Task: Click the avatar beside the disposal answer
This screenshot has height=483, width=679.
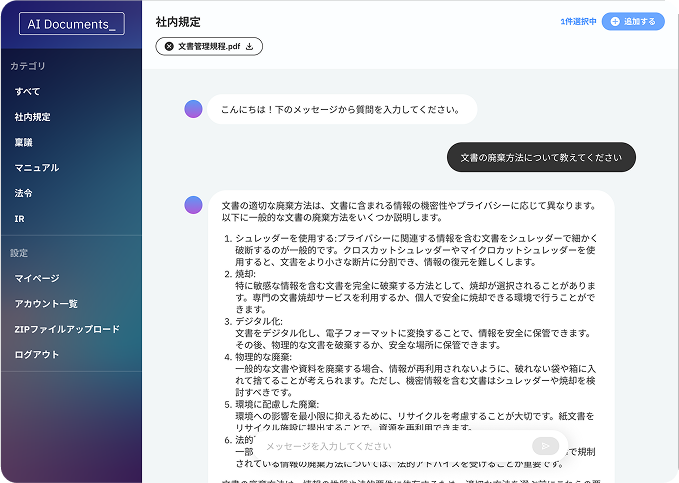Action: click(x=194, y=205)
